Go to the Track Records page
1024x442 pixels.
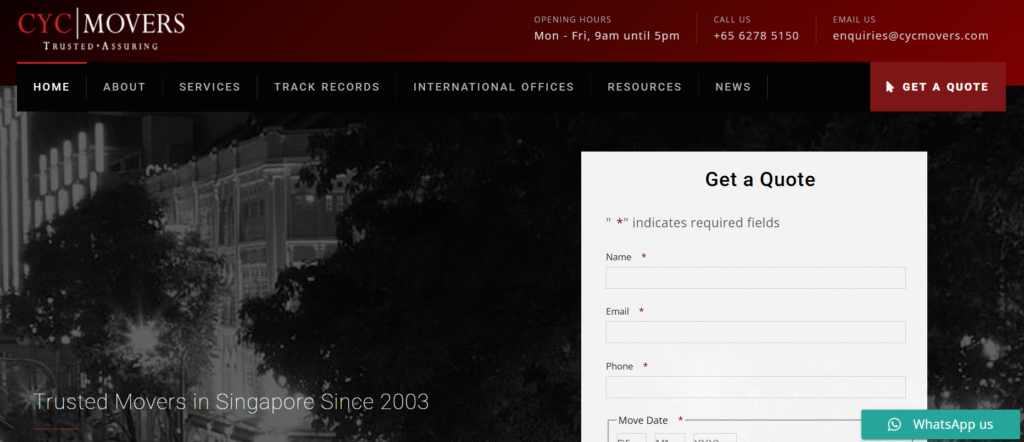327,87
